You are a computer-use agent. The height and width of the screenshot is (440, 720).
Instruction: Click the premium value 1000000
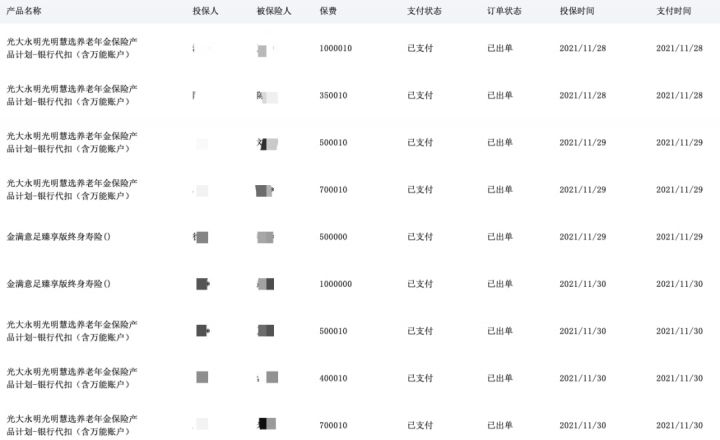[x=336, y=284]
